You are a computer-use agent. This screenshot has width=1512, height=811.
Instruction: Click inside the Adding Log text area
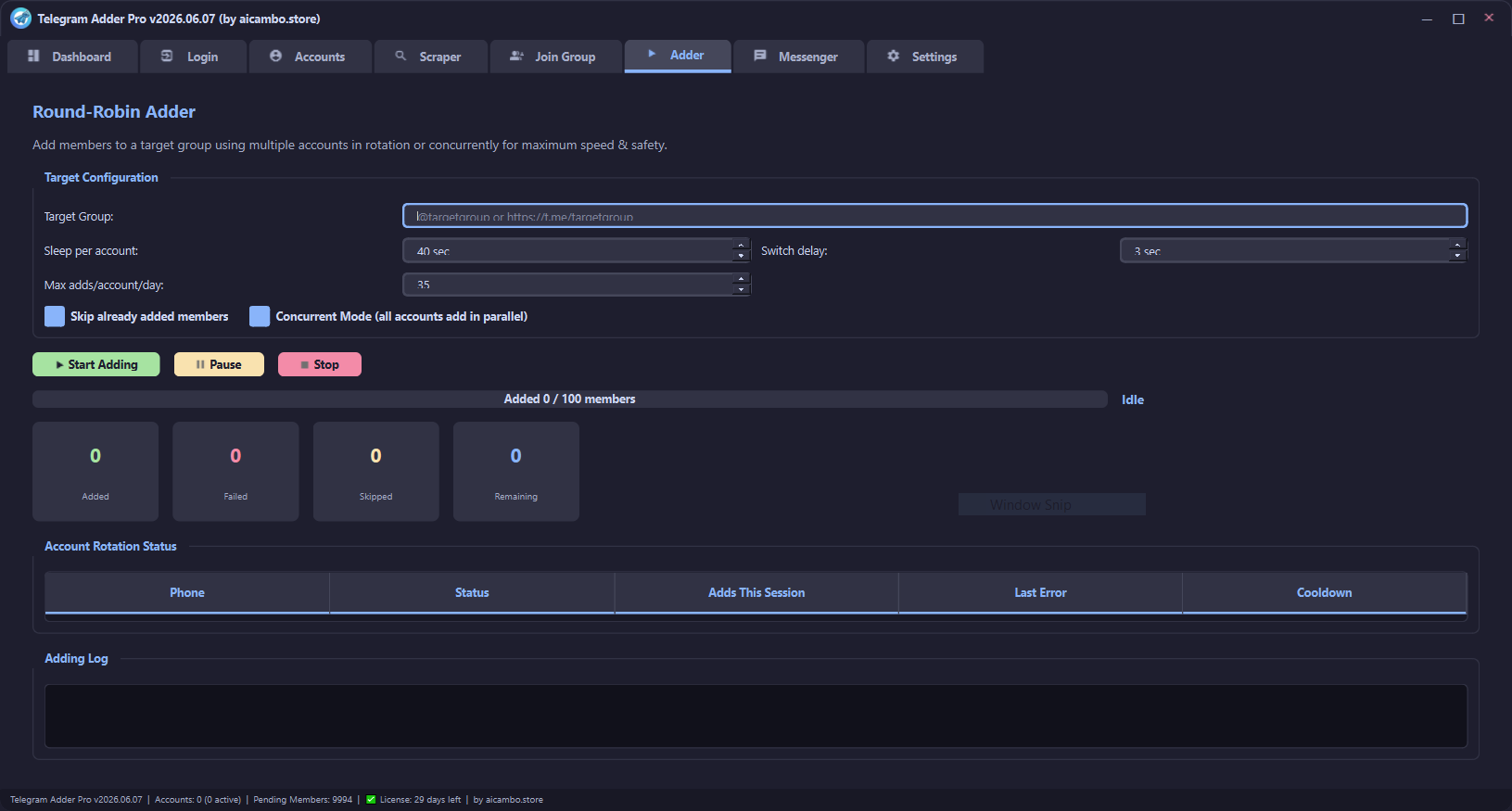click(x=756, y=716)
